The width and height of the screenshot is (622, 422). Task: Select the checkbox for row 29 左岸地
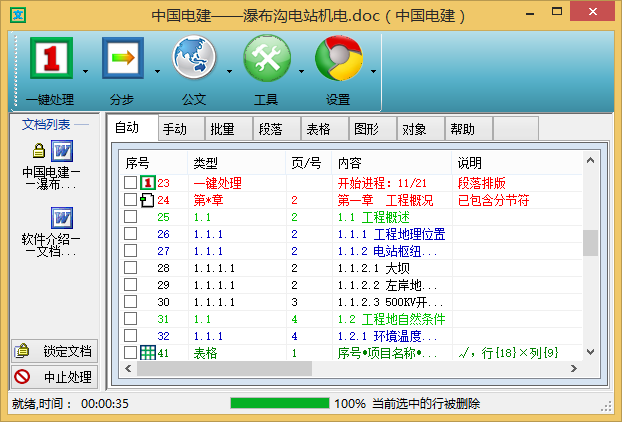131,285
